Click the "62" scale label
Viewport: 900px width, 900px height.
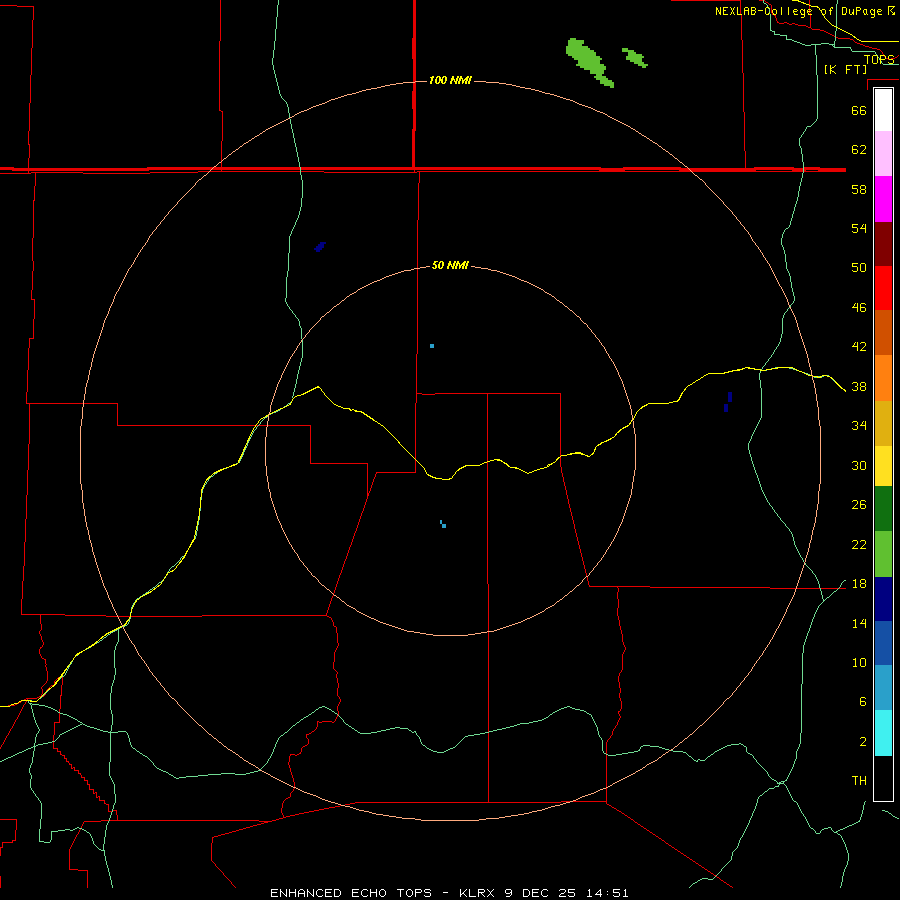pyautogui.click(x=859, y=150)
